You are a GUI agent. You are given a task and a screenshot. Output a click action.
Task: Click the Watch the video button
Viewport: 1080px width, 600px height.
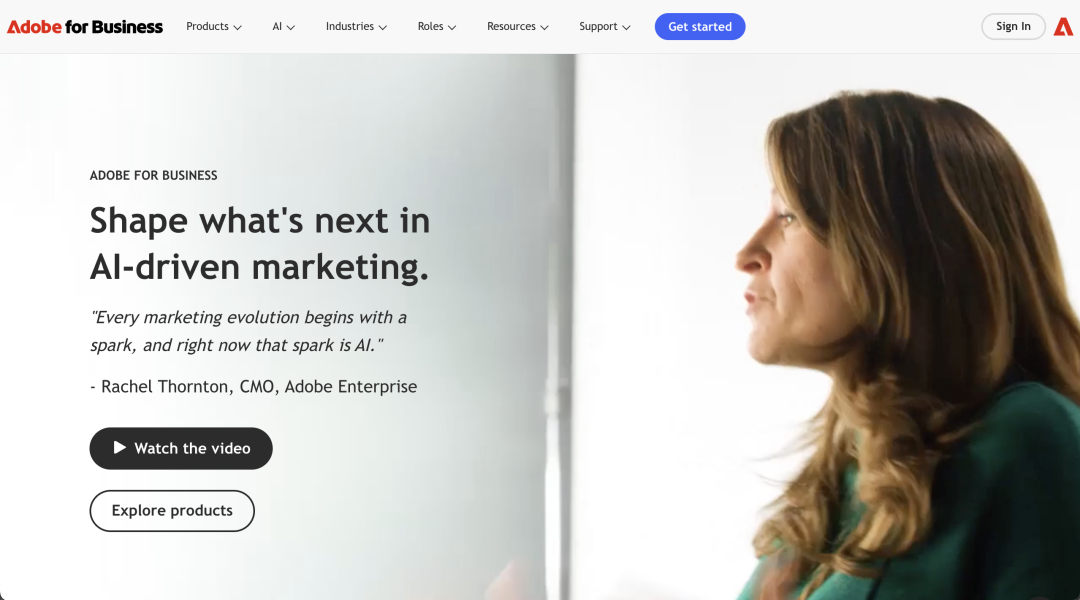[x=181, y=448]
